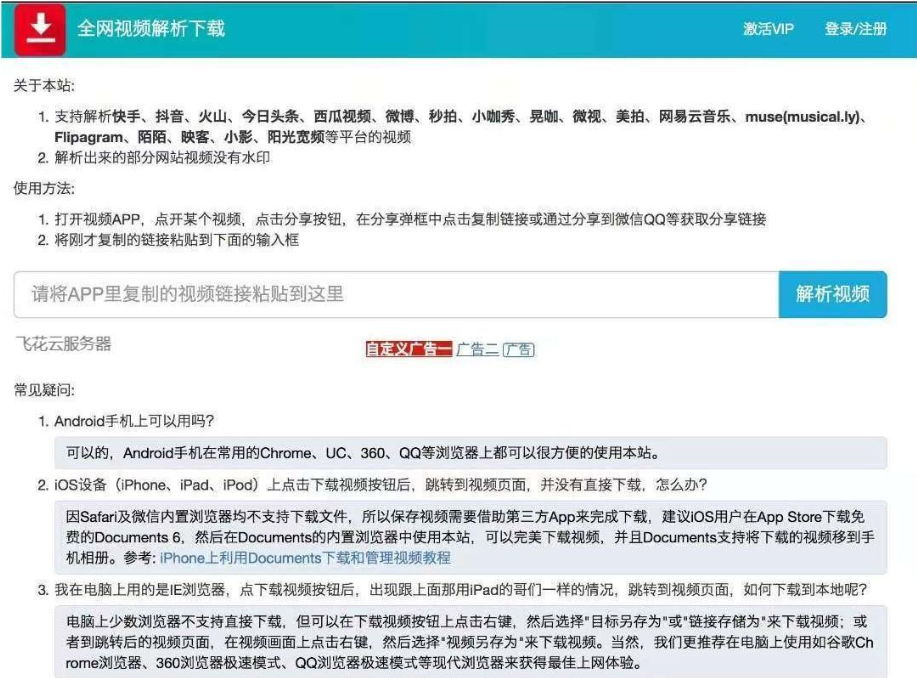Viewport: 917px width, 678px height.
Task: Click the supported platforms line starting 支持解析快手
Action: pos(462,126)
